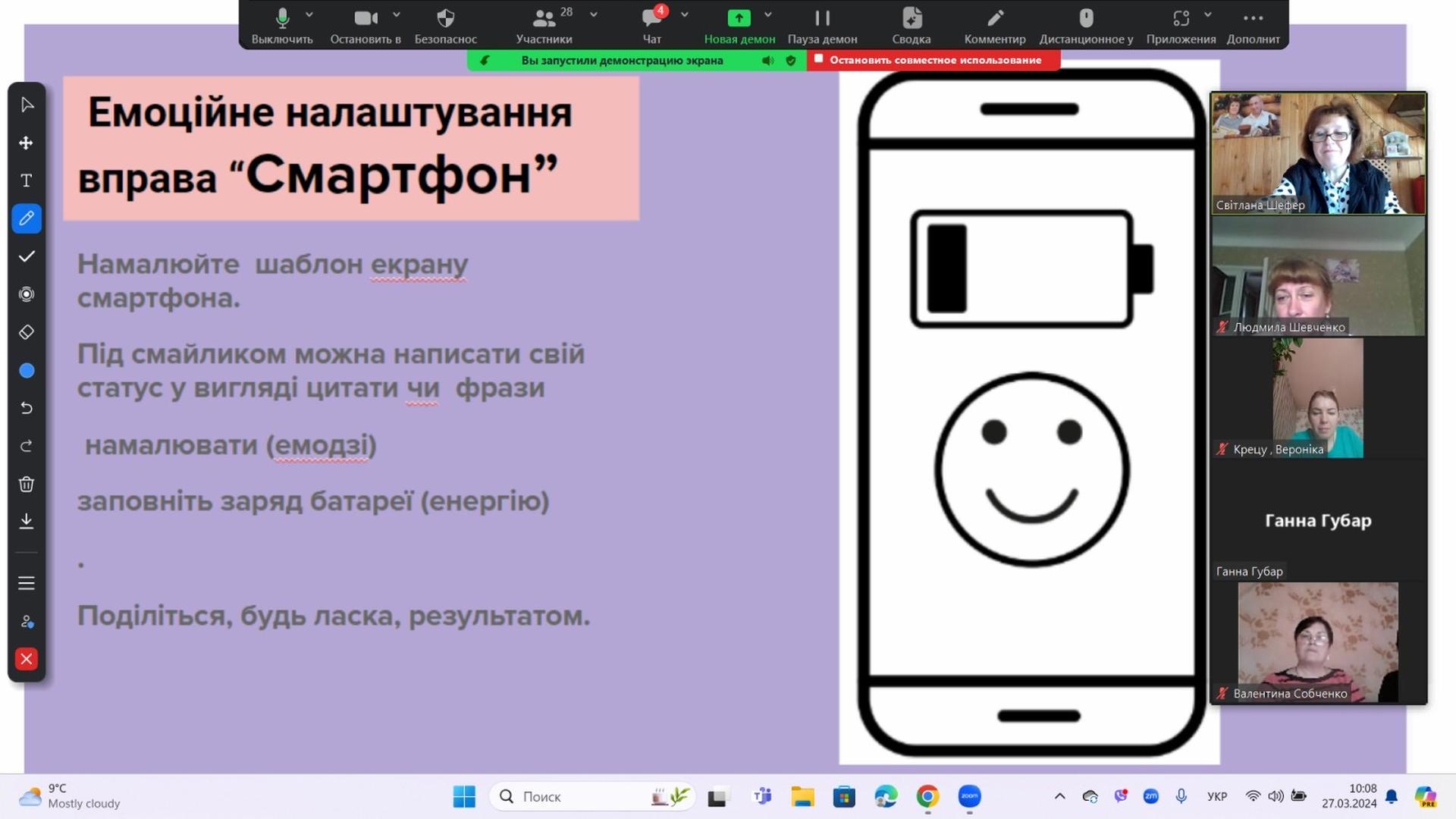Select the Text annotation tool
The width and height of the screenshot is (1456, 819).
tap(27, 180)
